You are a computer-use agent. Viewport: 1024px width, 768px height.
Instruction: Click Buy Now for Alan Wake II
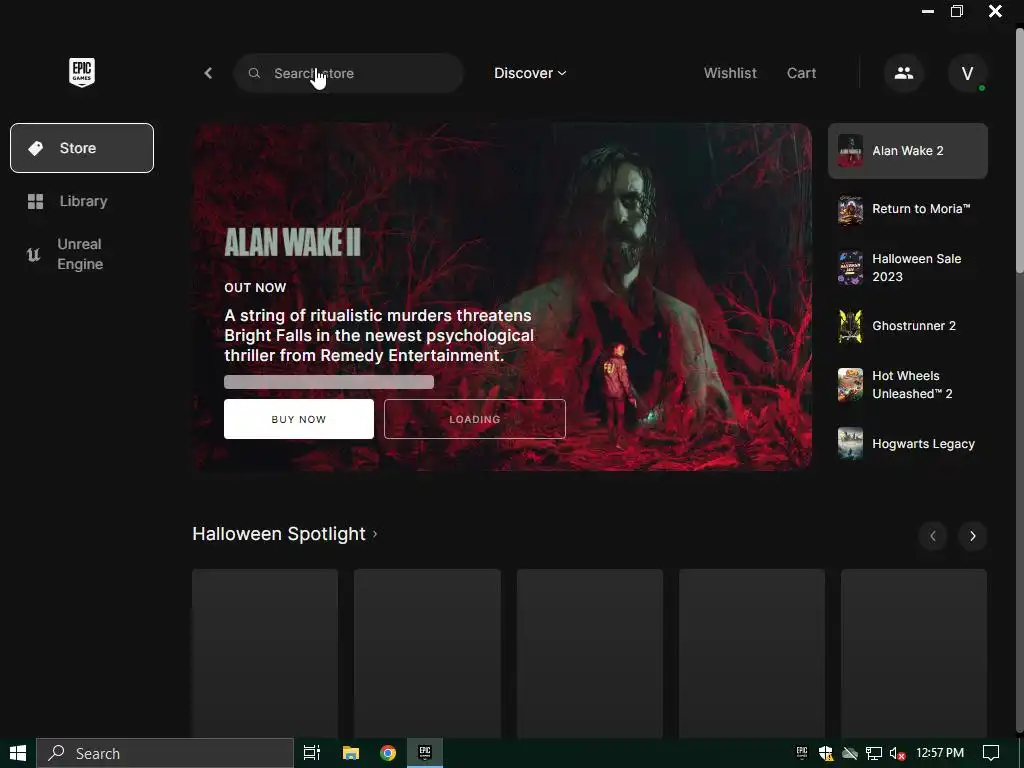(x=298, y=419)
